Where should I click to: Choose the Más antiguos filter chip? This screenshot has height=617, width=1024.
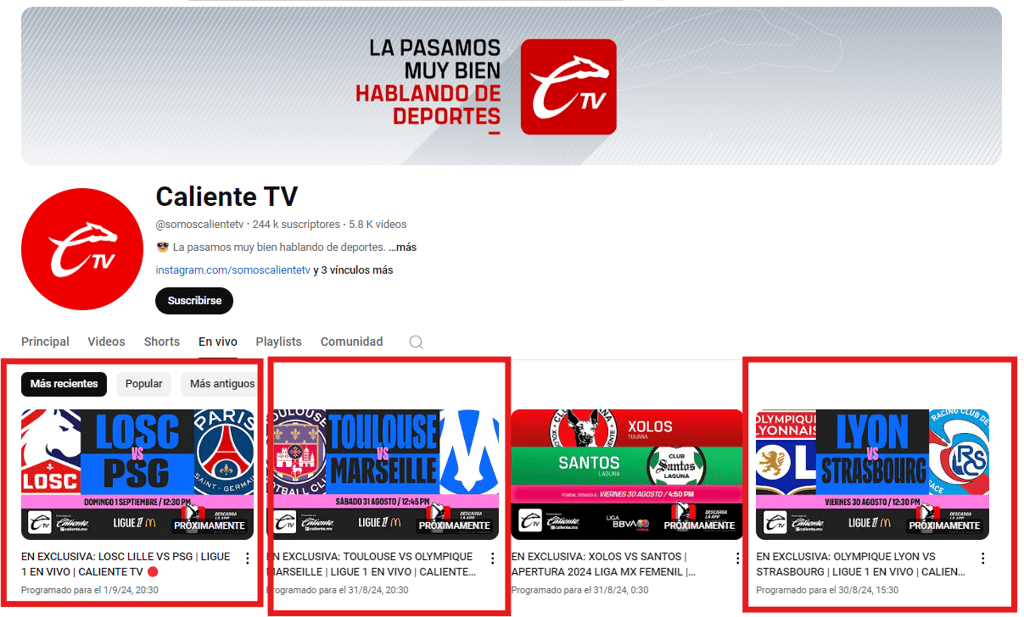pos(222,384)
